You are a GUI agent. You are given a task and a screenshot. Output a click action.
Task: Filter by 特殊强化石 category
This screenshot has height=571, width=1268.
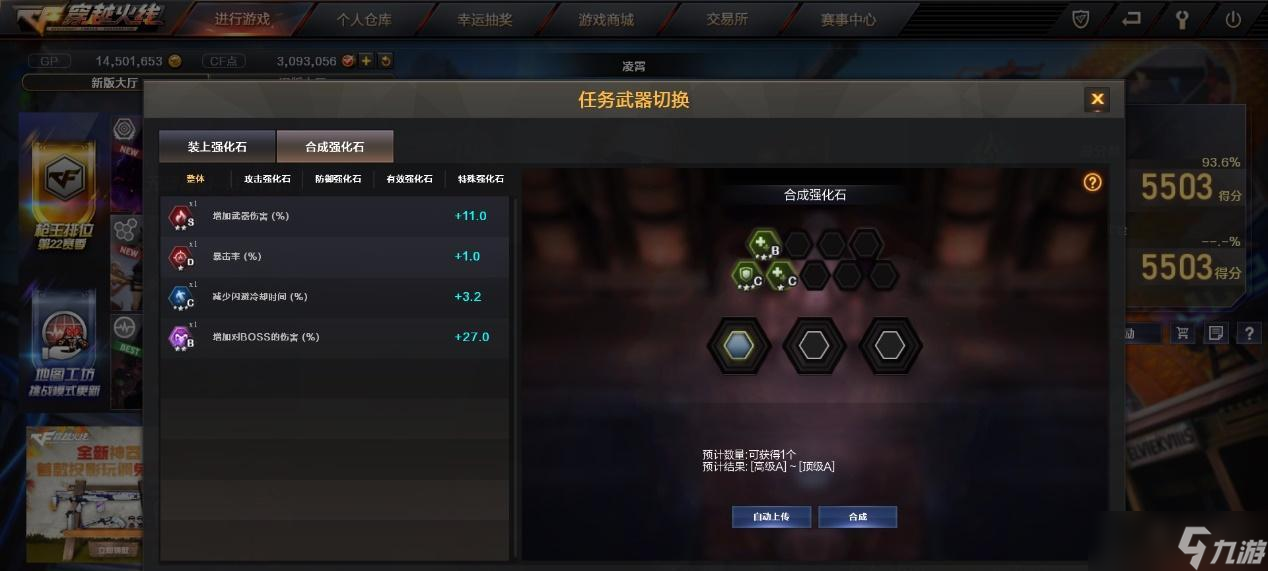[x=481, y=179]
